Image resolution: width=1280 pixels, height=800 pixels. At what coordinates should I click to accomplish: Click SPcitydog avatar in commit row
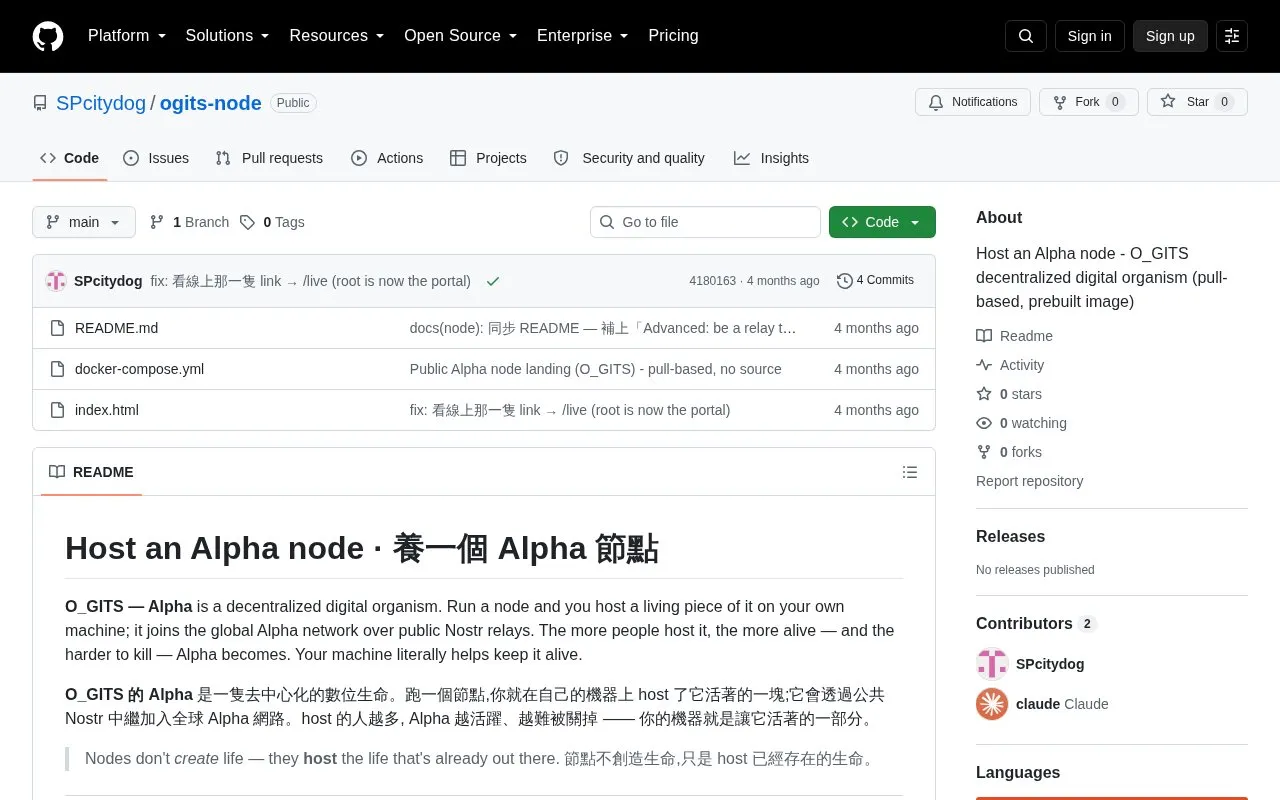click(56, 281)
